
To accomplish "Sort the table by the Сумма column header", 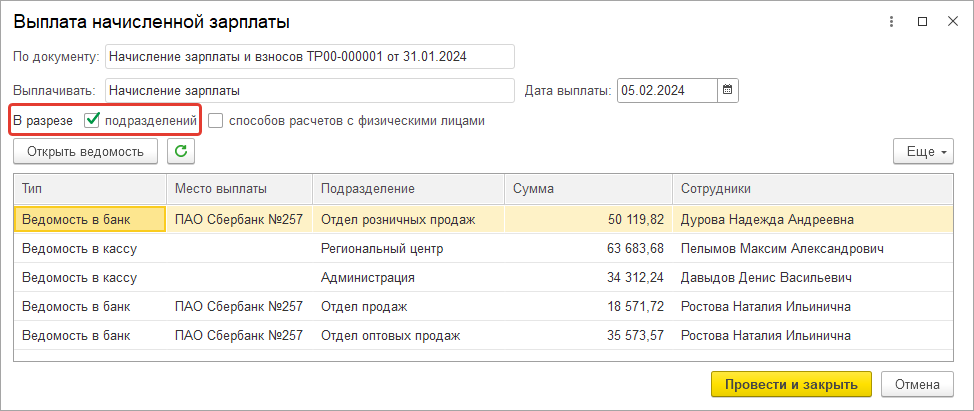I will click(x=588, y=188).
